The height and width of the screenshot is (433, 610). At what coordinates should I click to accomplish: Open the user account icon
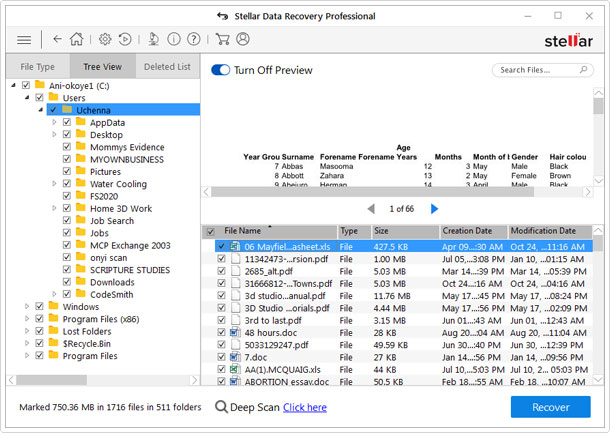[243, 39]
